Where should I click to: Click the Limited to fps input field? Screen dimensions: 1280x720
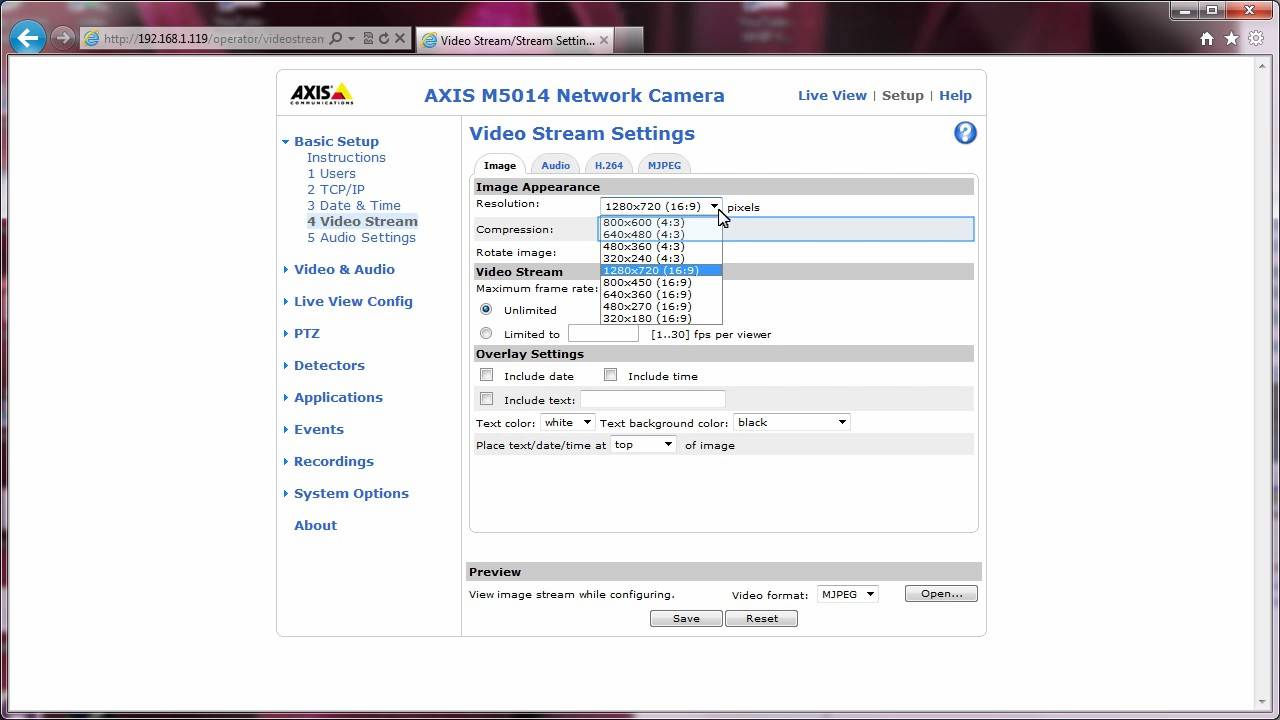click(603, 334)
